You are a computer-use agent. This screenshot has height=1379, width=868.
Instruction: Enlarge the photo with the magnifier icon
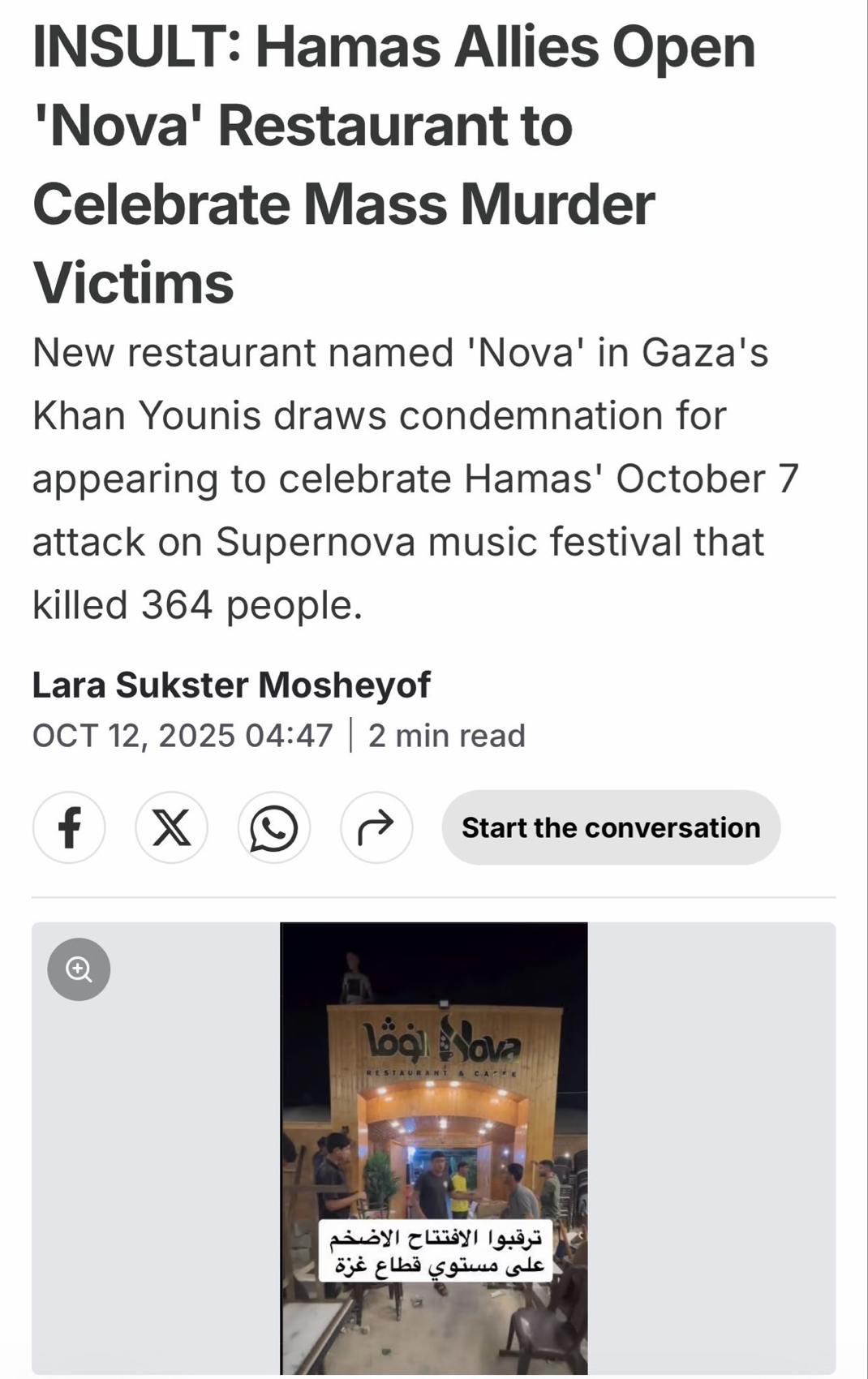pos(79,969)
